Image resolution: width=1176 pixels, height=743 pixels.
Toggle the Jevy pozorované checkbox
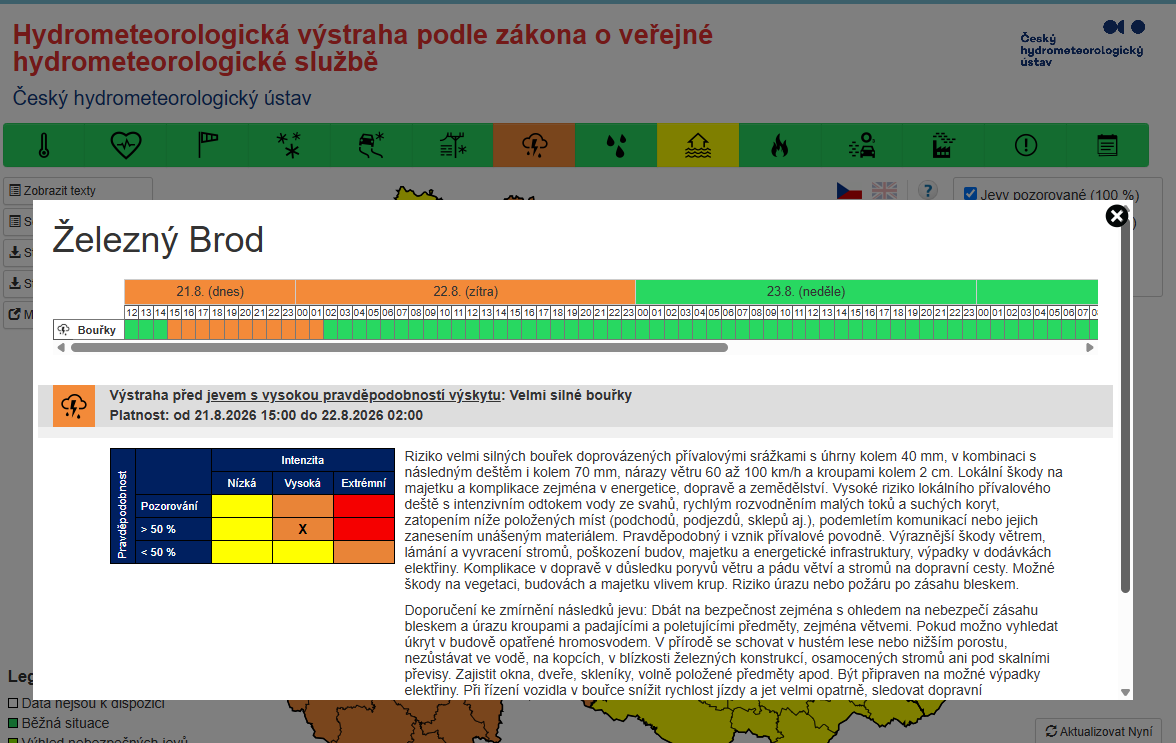coord(970,194)
